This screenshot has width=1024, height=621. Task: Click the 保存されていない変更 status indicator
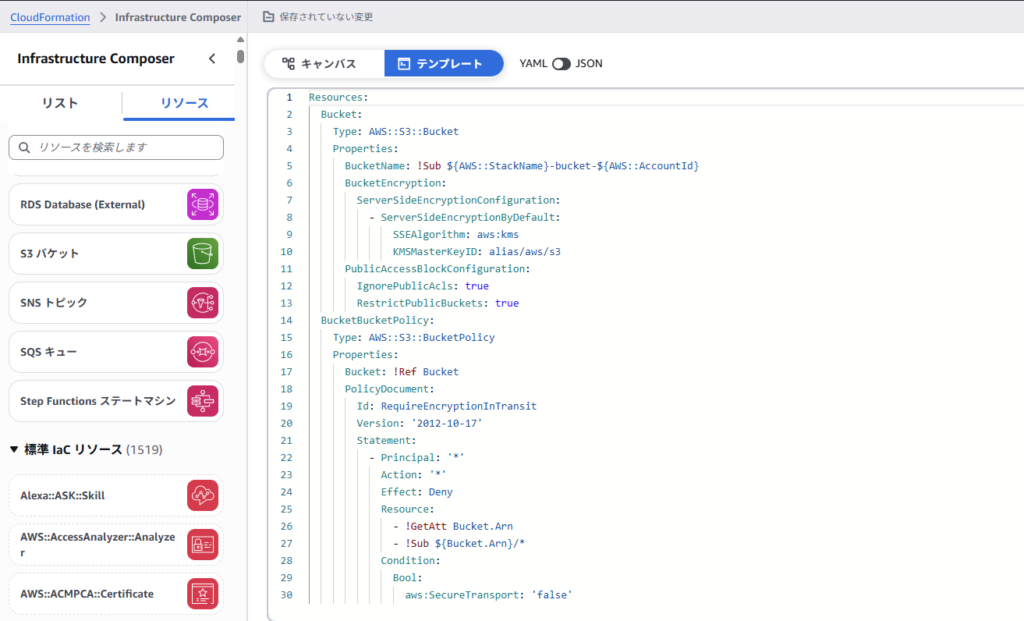[317, 17]
